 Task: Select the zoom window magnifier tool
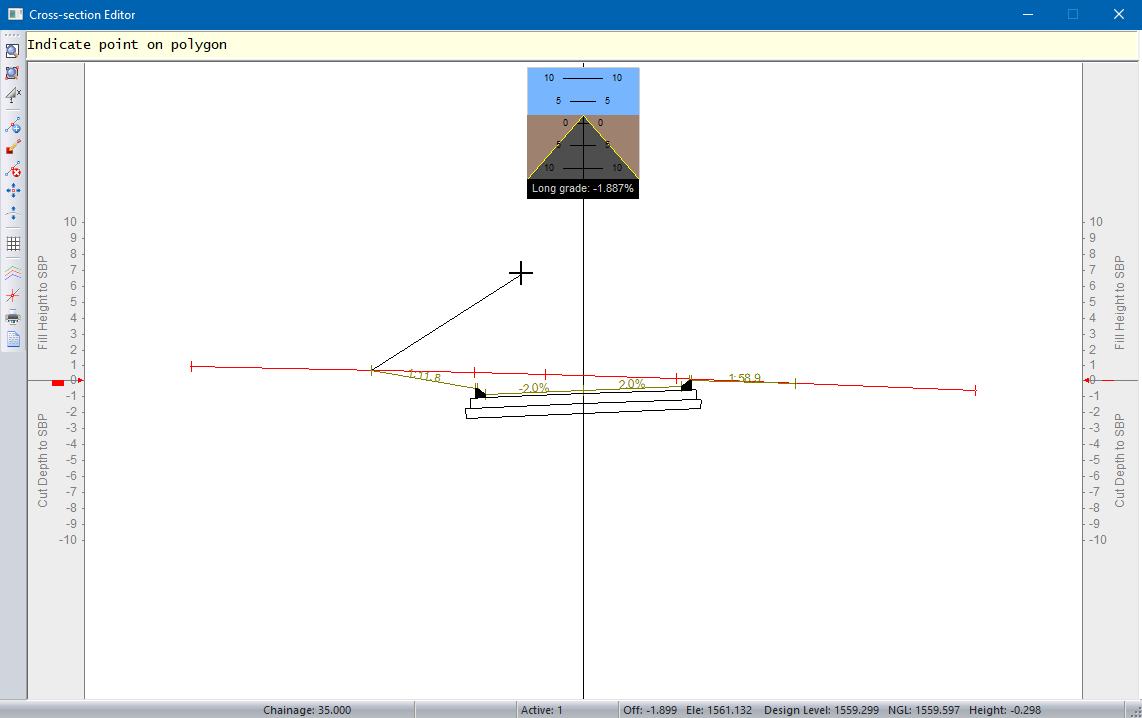(13, 50)
